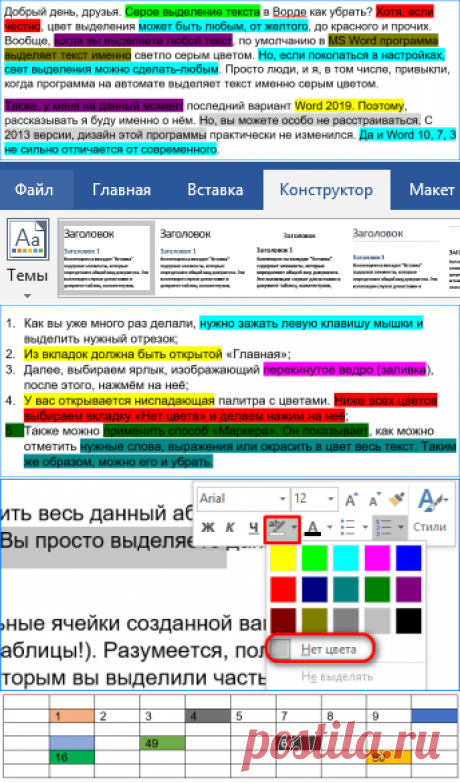Screen dimensions: 460x782
Task: Choose the Нет цвета option
Action: pyautogui.click(x=320, y=649)
